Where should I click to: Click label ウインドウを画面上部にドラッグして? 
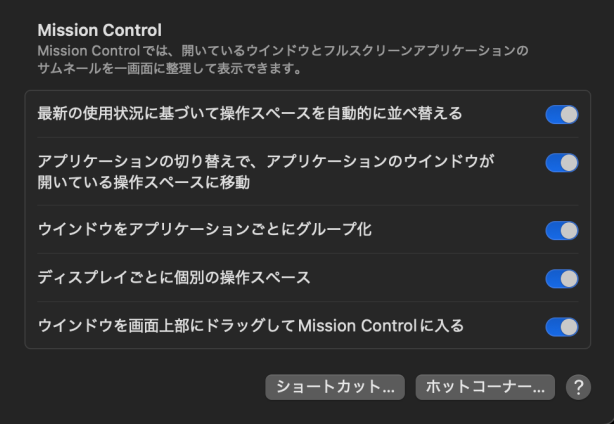[166, 326]
